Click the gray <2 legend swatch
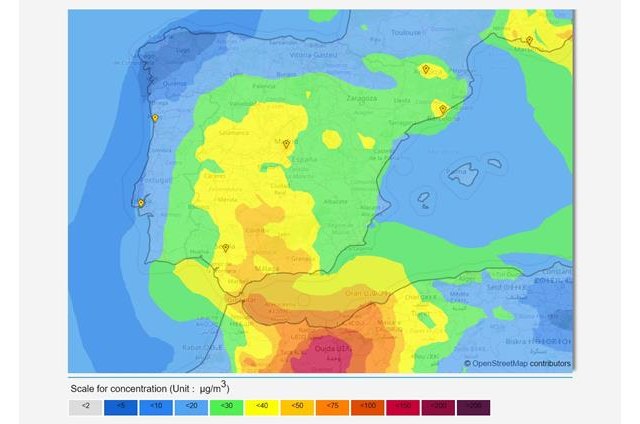The height and width of the screenshot is (424, 640). click(85, 406)
